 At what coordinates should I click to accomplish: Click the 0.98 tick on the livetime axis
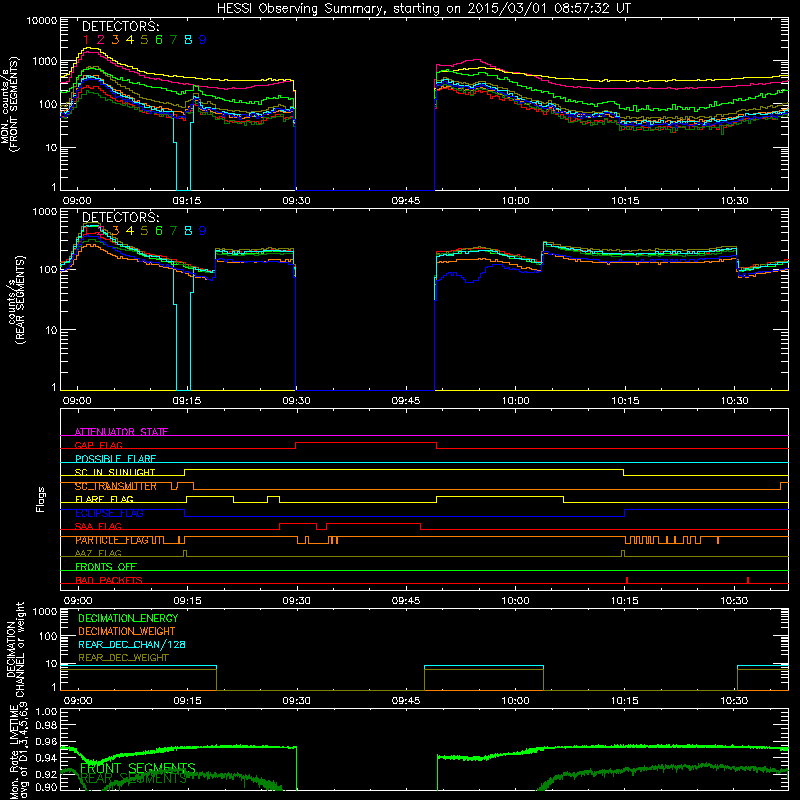pyautogui.click(x=46, y=725)
